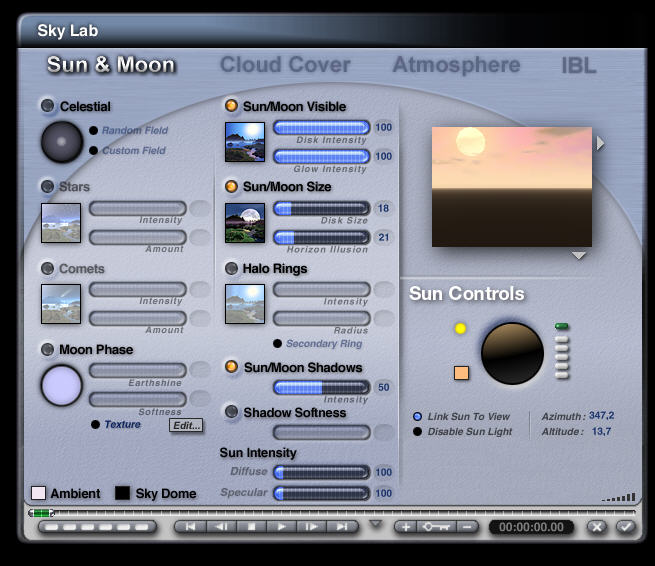The width and height of the screenshot is (655, 566).
Task: Remove keyframe with minus button
Action: 467,527
